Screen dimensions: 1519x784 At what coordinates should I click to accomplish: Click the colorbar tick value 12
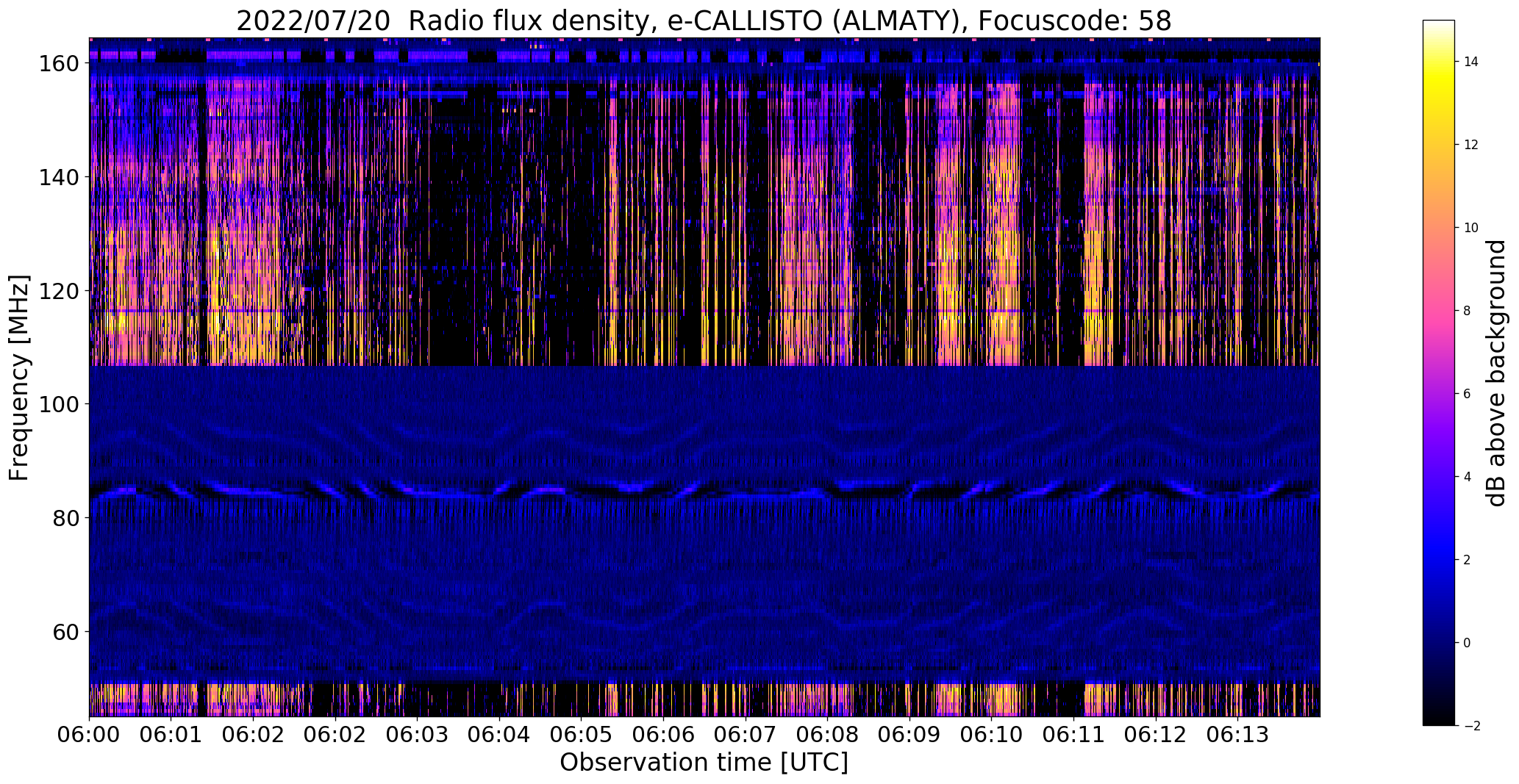[x=1471, y=145]
